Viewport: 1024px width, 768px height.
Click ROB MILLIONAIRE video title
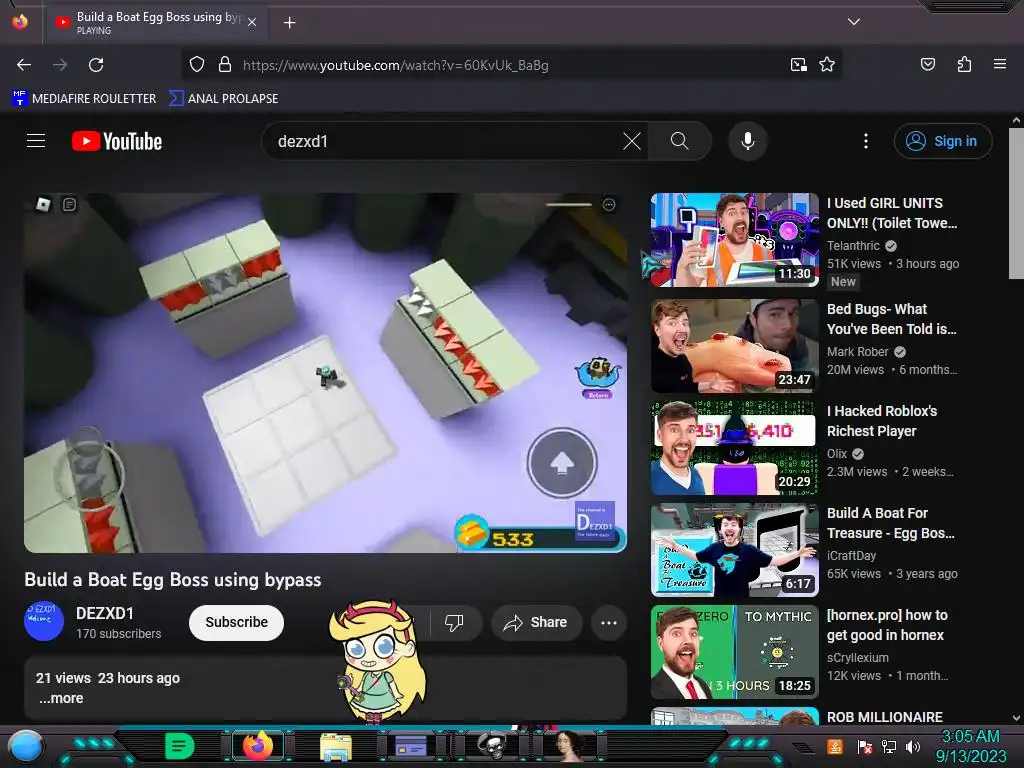pyautogui.click(x=884, y=717)
